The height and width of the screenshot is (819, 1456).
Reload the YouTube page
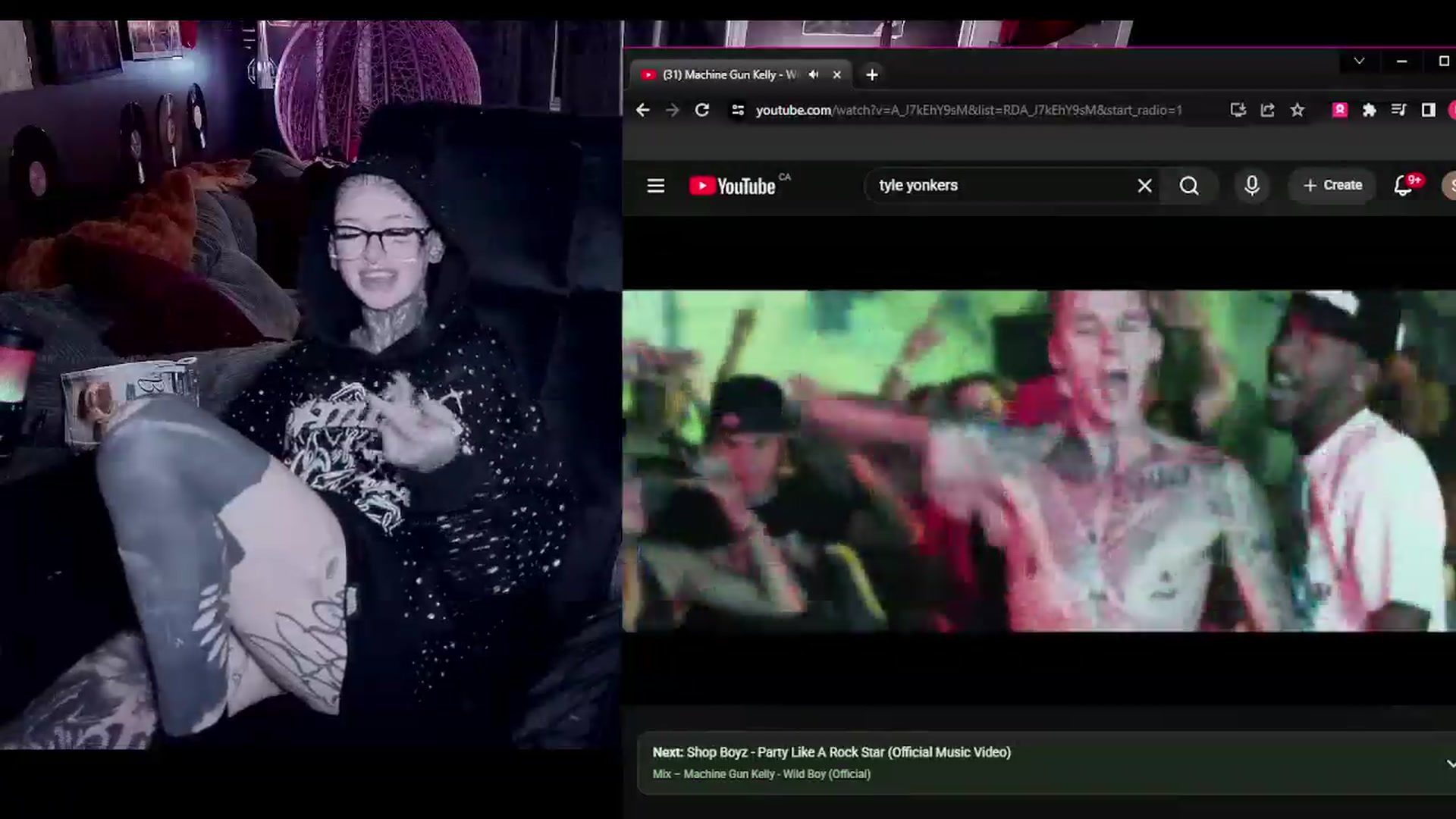coord(702,110)
